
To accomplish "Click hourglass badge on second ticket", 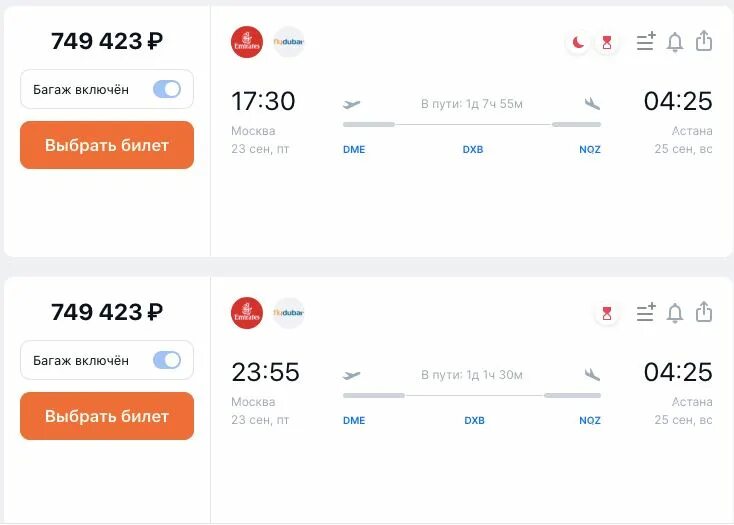I will tap(606, 313).
